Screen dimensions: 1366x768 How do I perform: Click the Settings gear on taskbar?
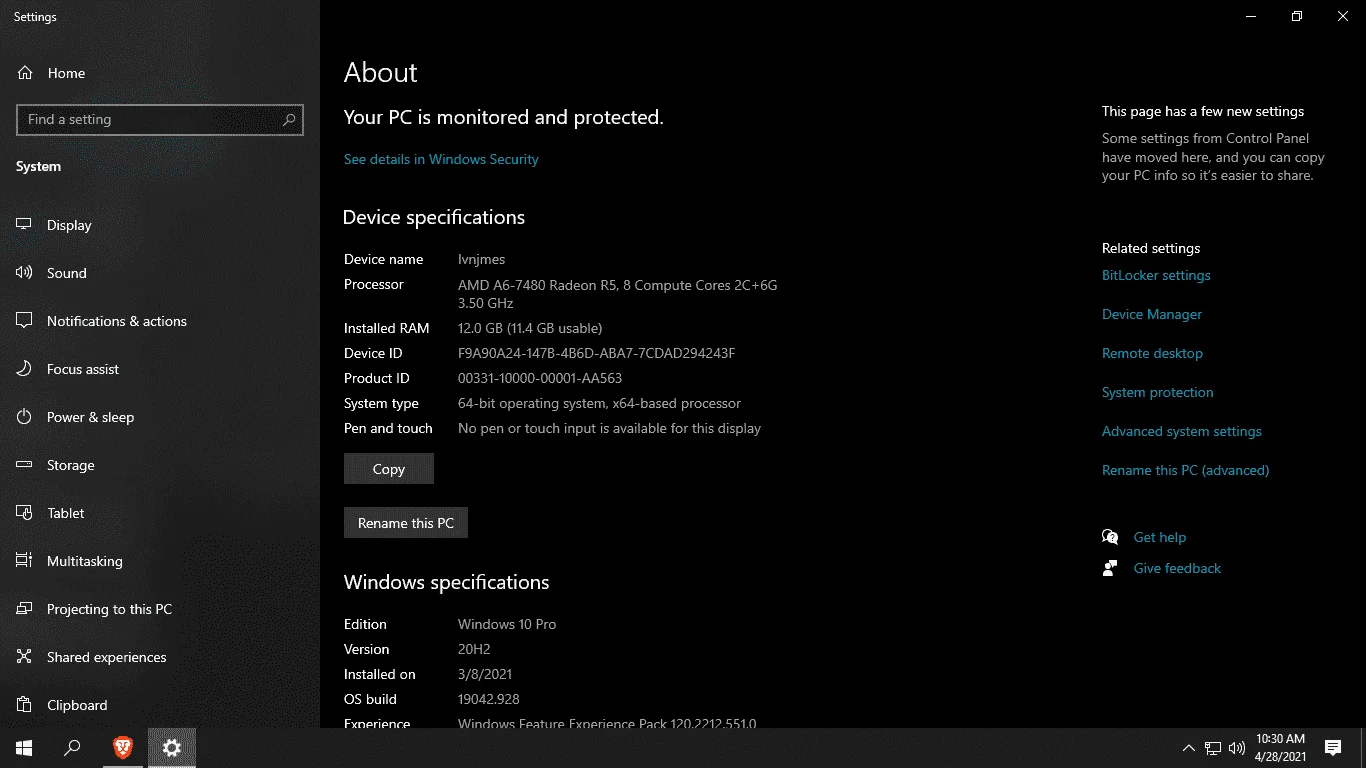(x=172, y=748)
